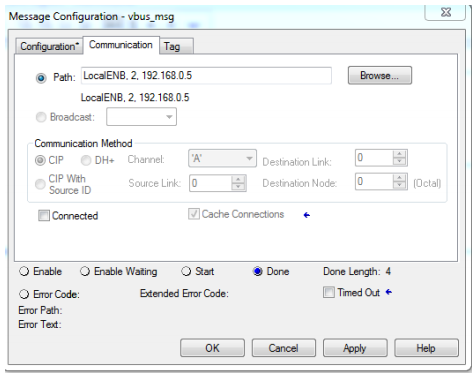
Task: Switch to the Configuration tab
Action: click(x=49, y=46)
